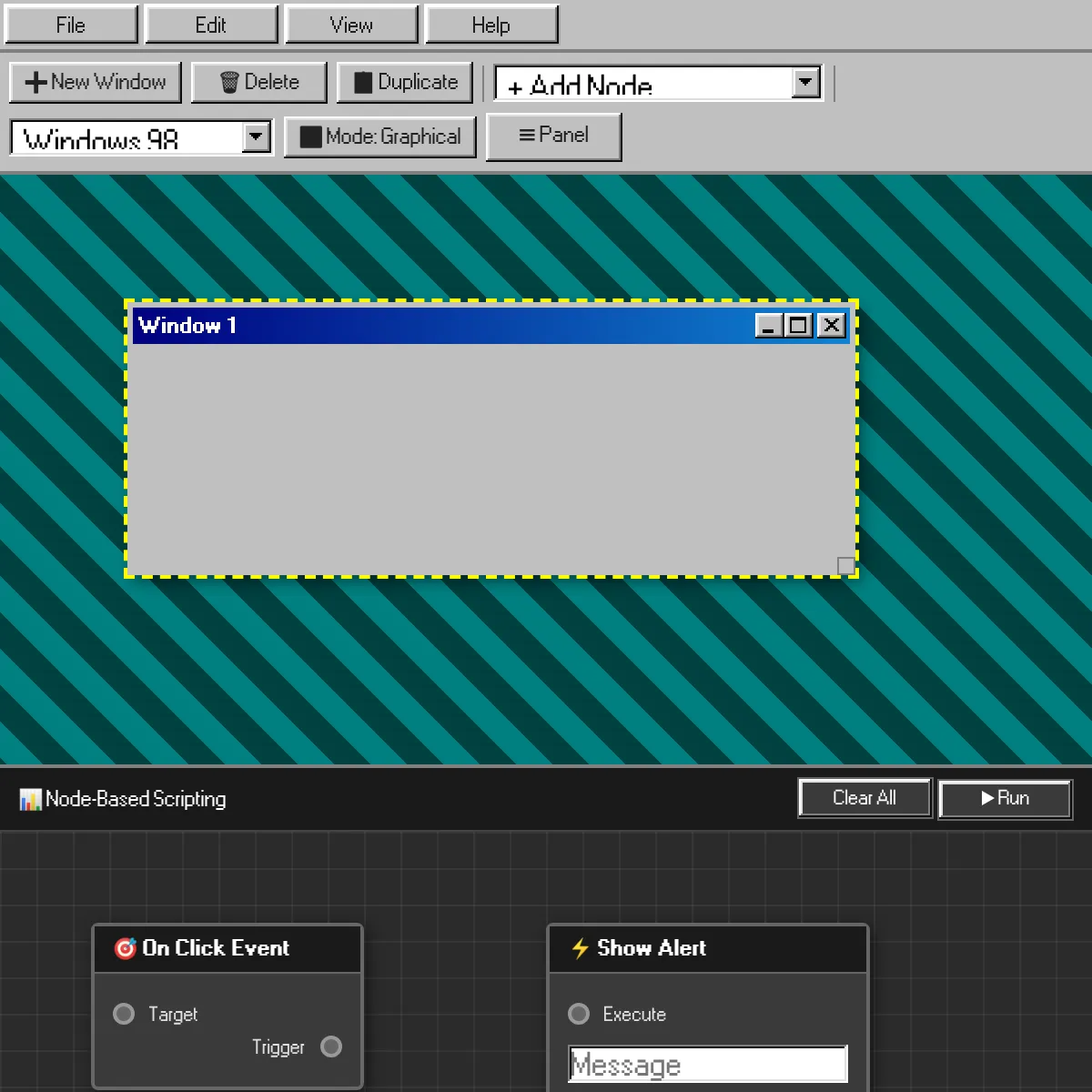The width and height of the screenshot is (1092, 1092).
Task: Click the Message input field
Action: click(708, 1063)
